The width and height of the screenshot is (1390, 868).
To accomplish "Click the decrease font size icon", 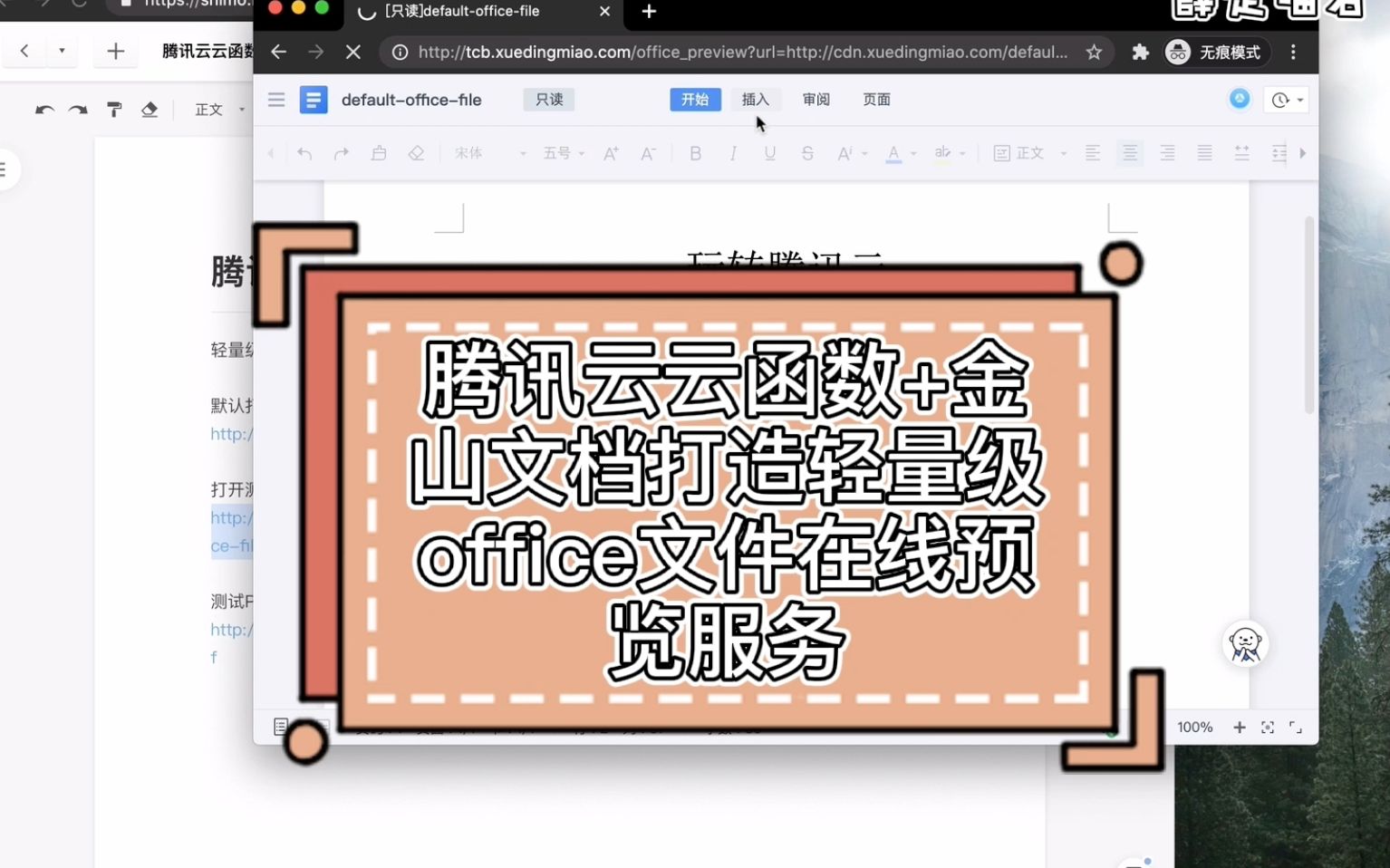I will point(648,154).
